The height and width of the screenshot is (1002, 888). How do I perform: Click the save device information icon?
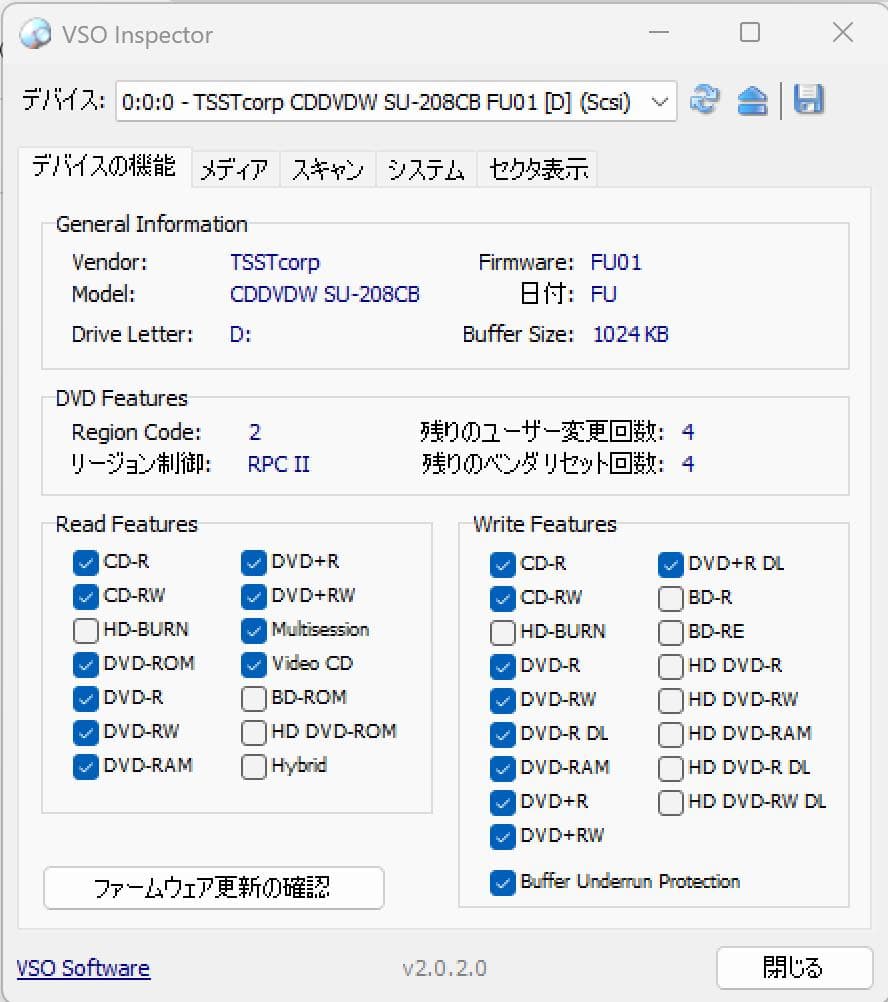811,100
